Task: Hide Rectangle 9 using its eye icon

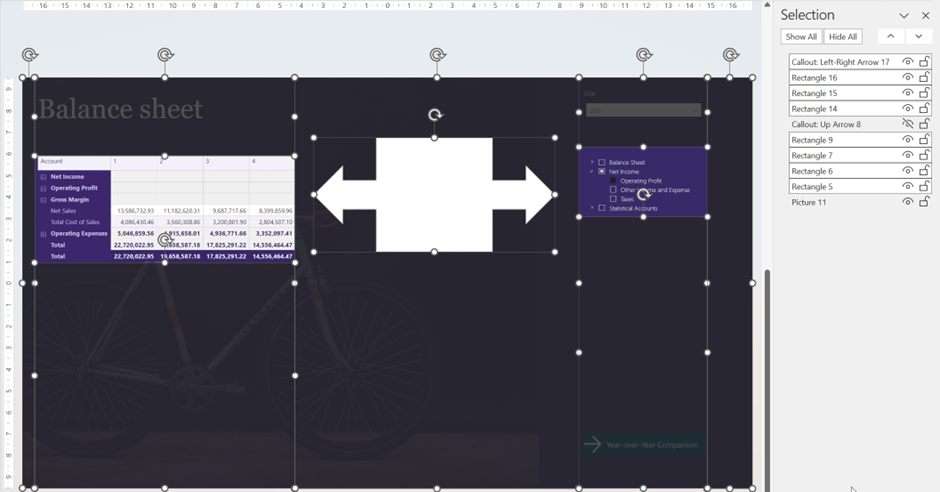Action: (x=908, y=140)
